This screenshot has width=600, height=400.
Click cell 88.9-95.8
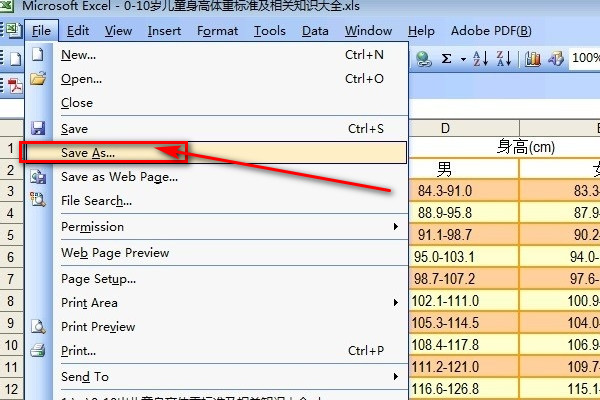(x=464, y=212)
